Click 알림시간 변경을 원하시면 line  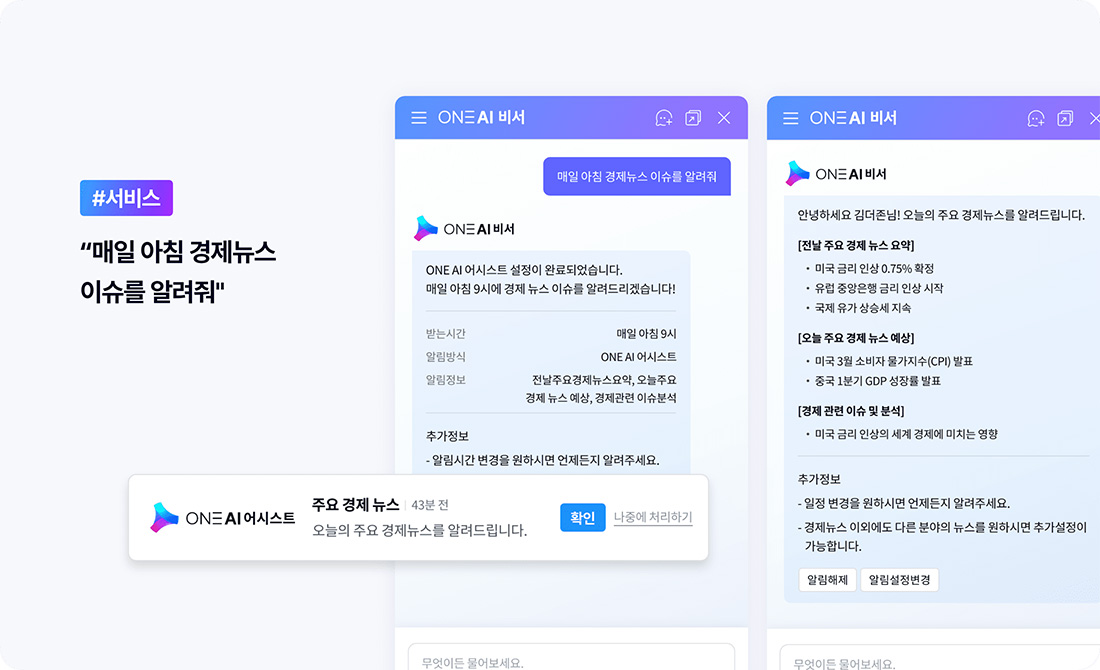coord(542,461)
